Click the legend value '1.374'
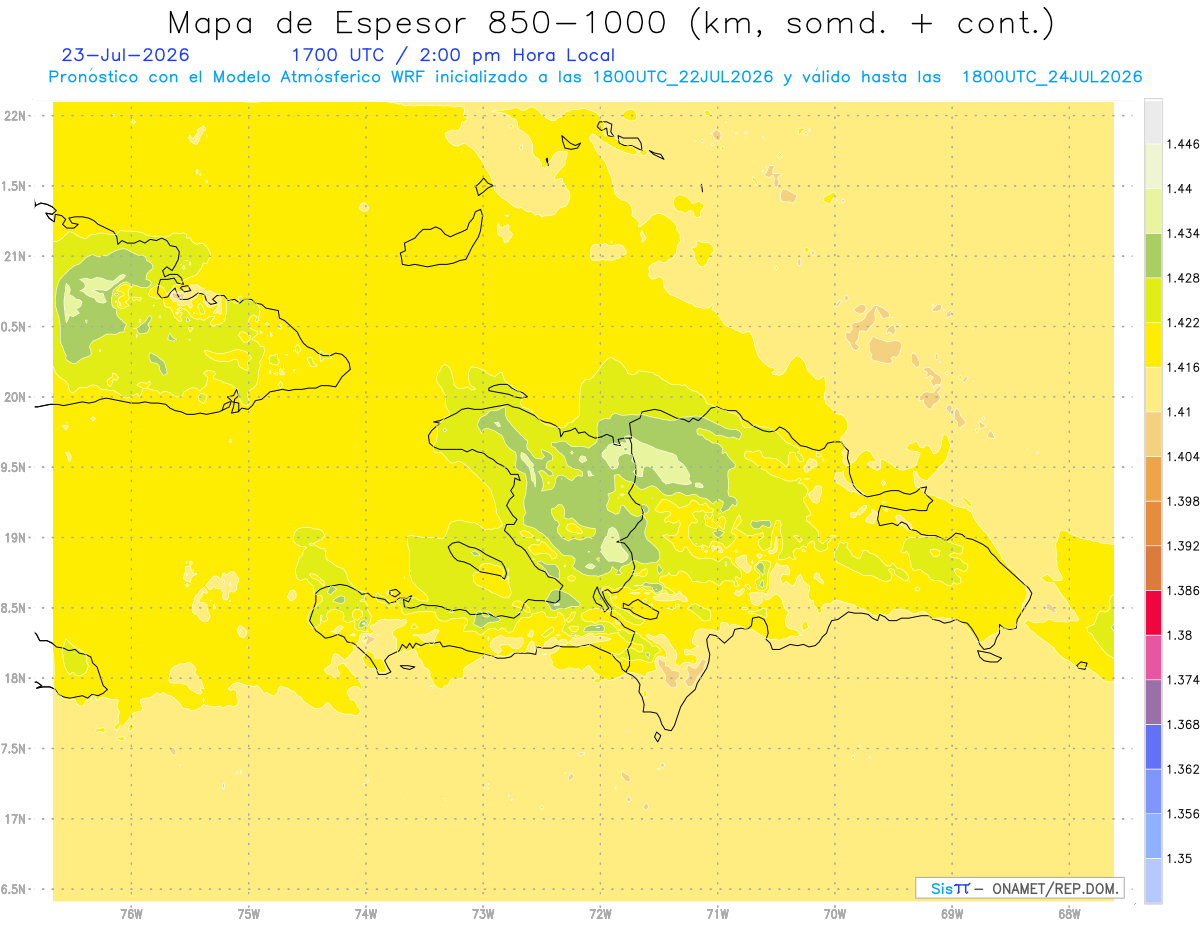The width and height of the screenshot is (1200, 927). (1183, 680)
